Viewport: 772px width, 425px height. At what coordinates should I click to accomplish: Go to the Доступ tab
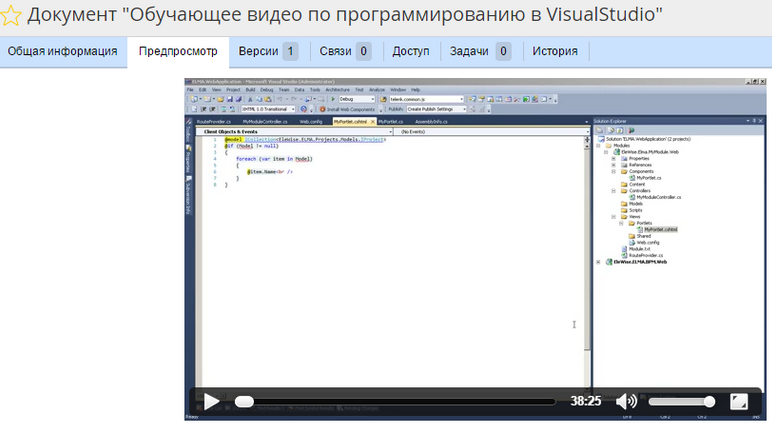(x=411, y=52)
